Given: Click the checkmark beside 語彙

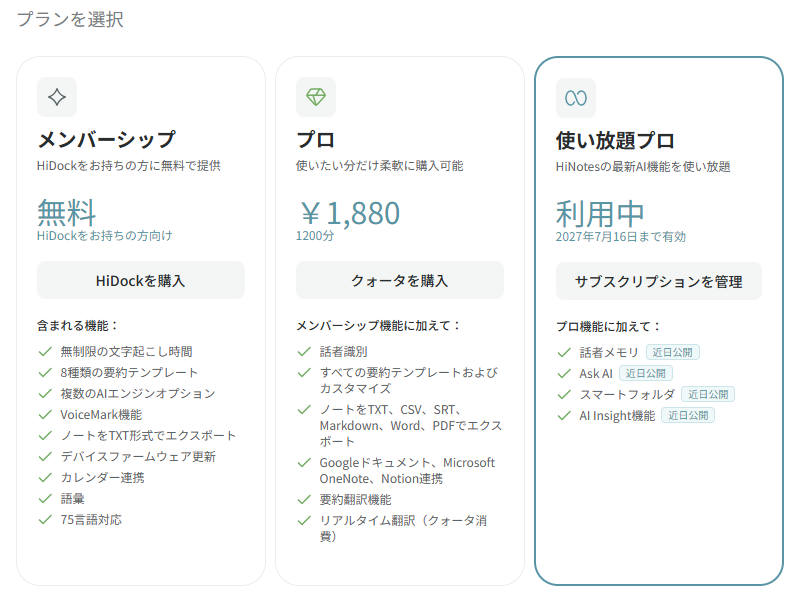Looking at the screenshot, I should [x=45, y=499].
